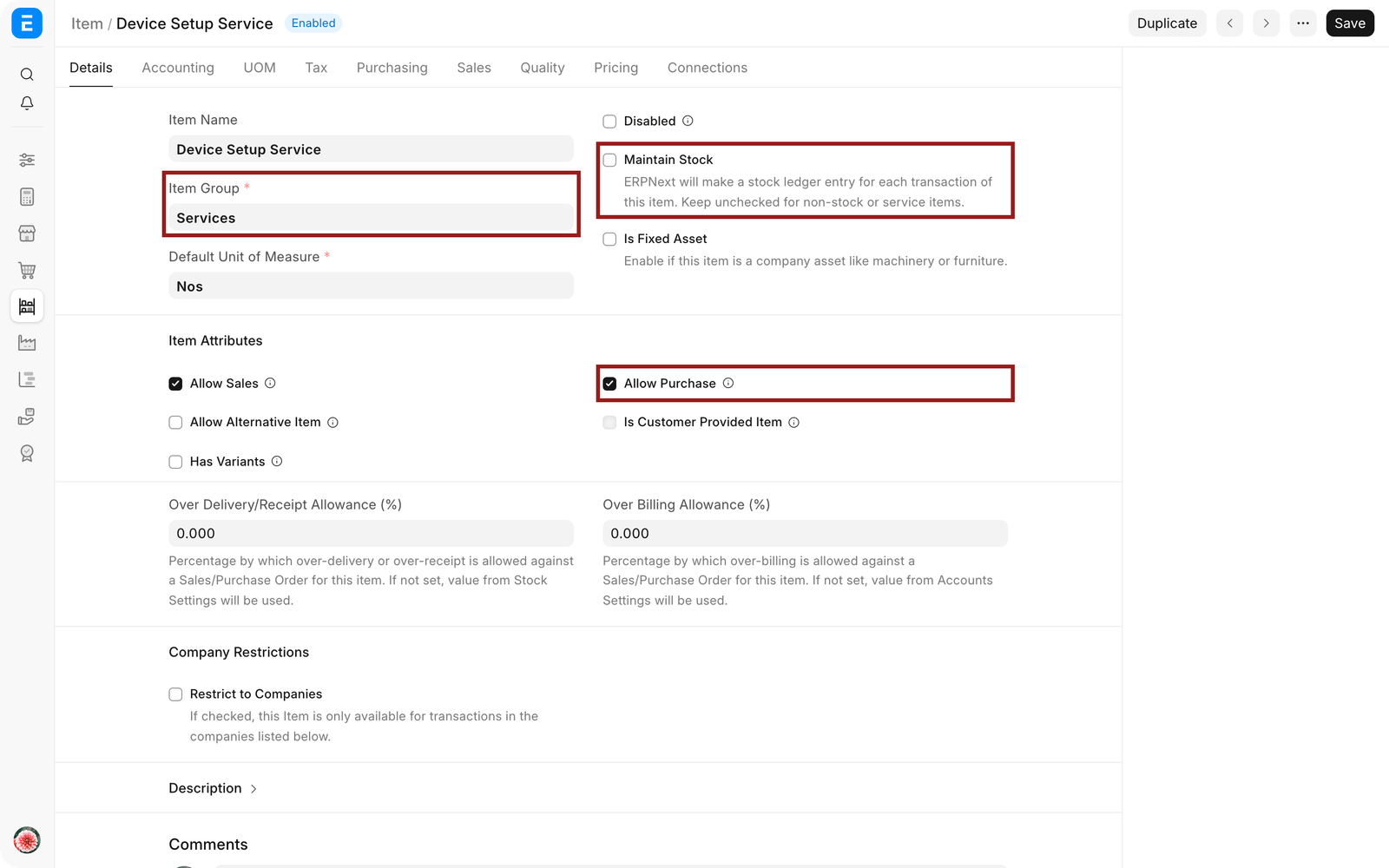Select the Pricing tab
1389x868 pixels.
(616, 68)
